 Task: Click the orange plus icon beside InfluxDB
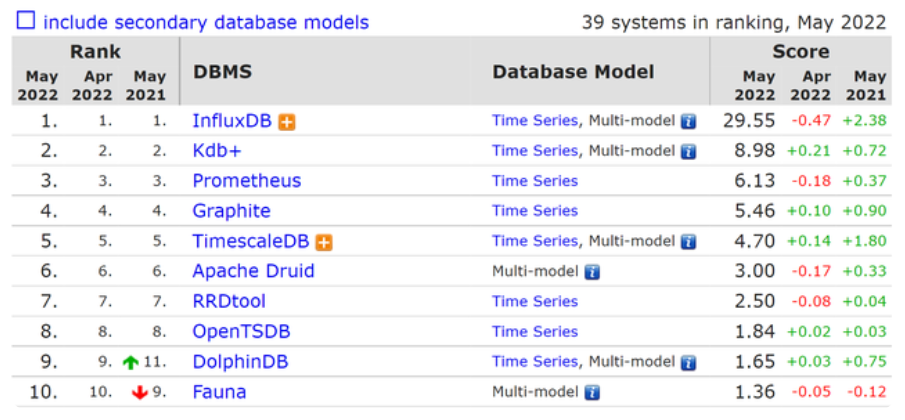point(288,122)
